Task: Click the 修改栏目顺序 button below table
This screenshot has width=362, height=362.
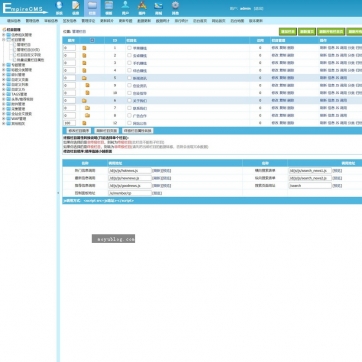Action: 79,131
